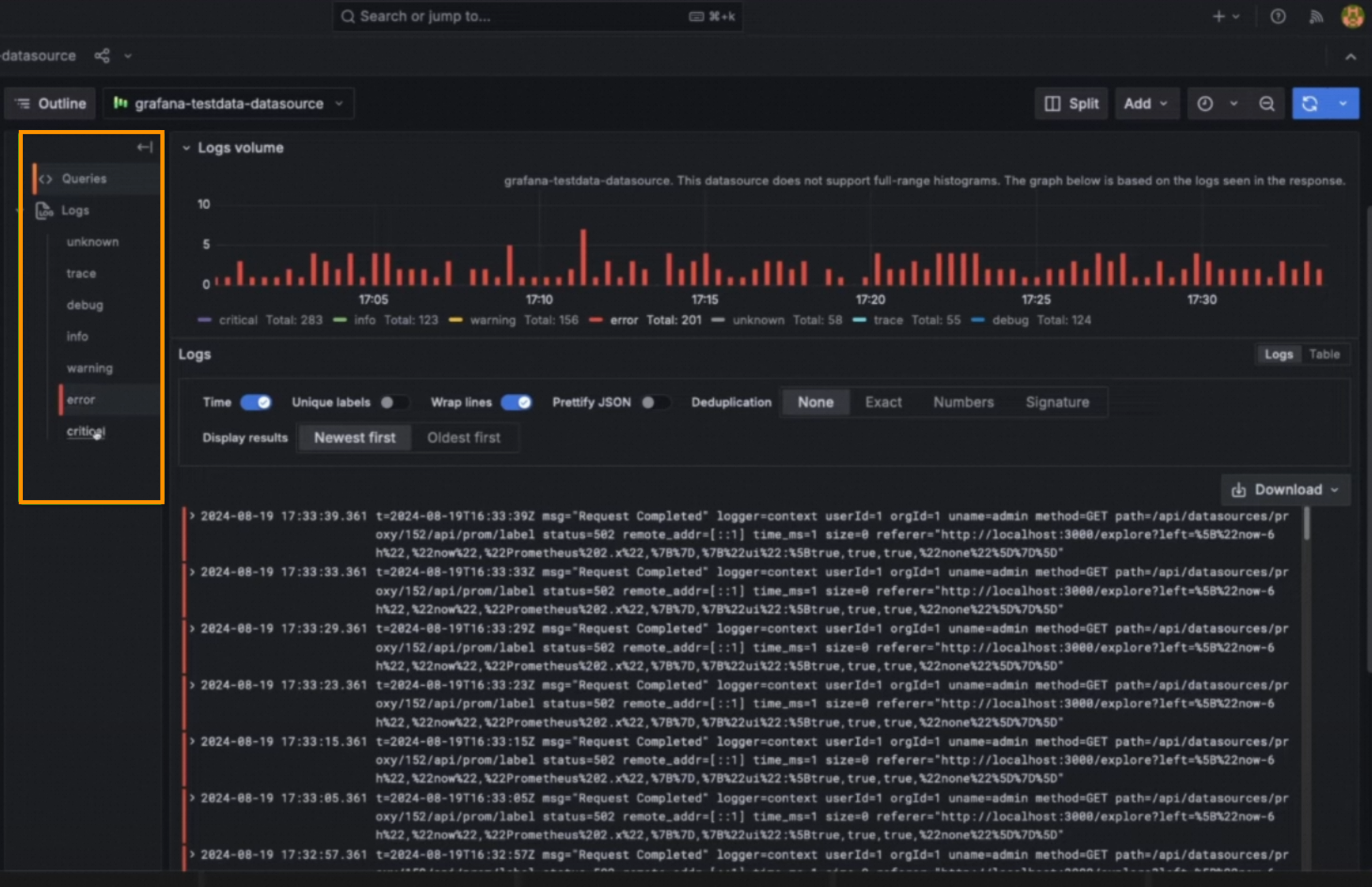Open the grafana-testdata-datasource picker dropdown
This screenshot has height=887, width=1372.
[x=229, y=103]
